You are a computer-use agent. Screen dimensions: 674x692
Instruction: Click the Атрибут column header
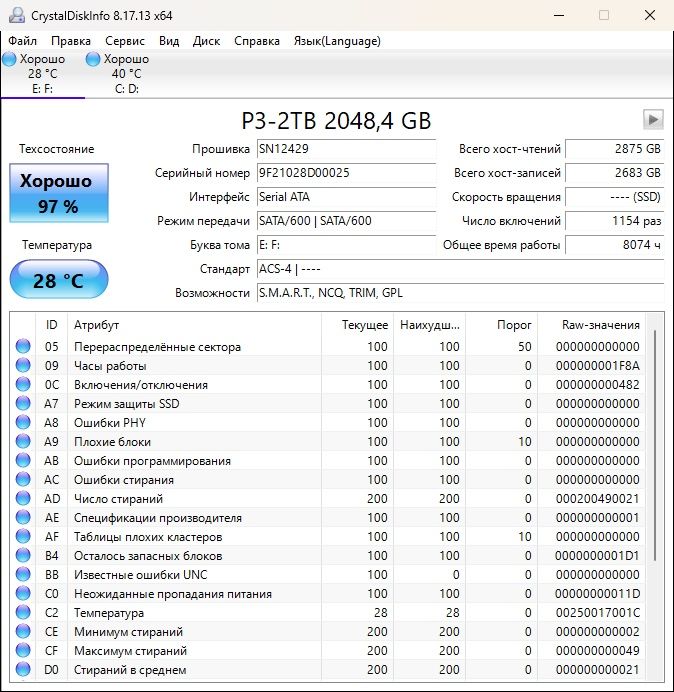pos(194,325)
